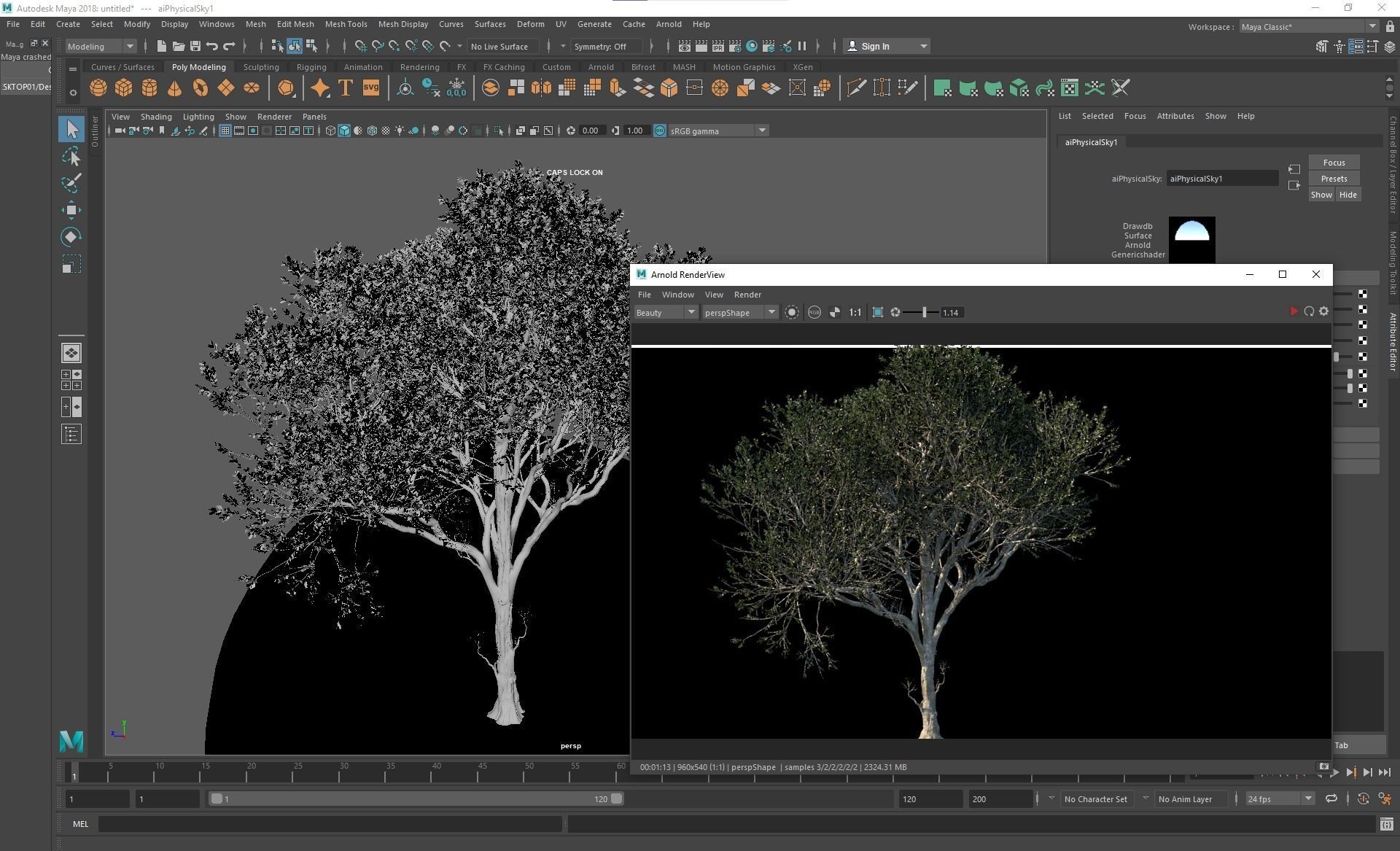1400x851 pixels.
Task: Open the Sign In account dropdown
Action: [x=887, y=46]
